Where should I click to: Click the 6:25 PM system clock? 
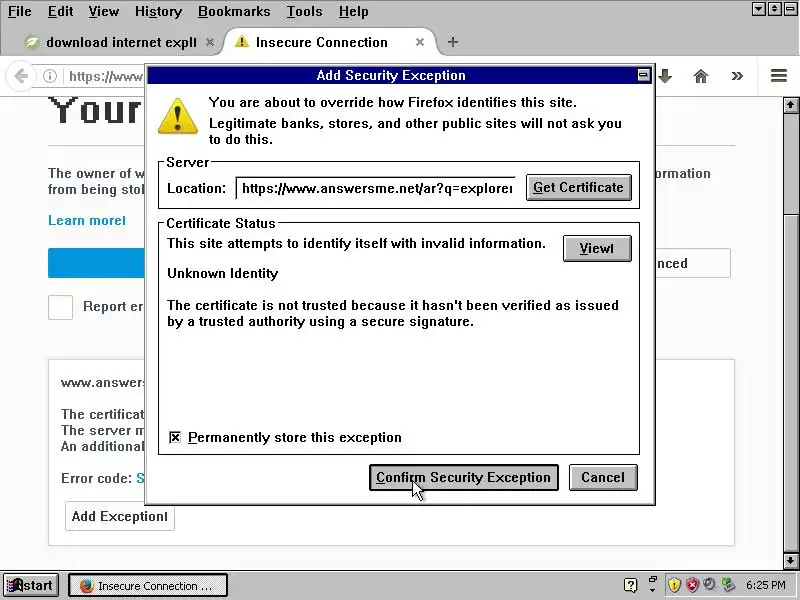point(766,585)
